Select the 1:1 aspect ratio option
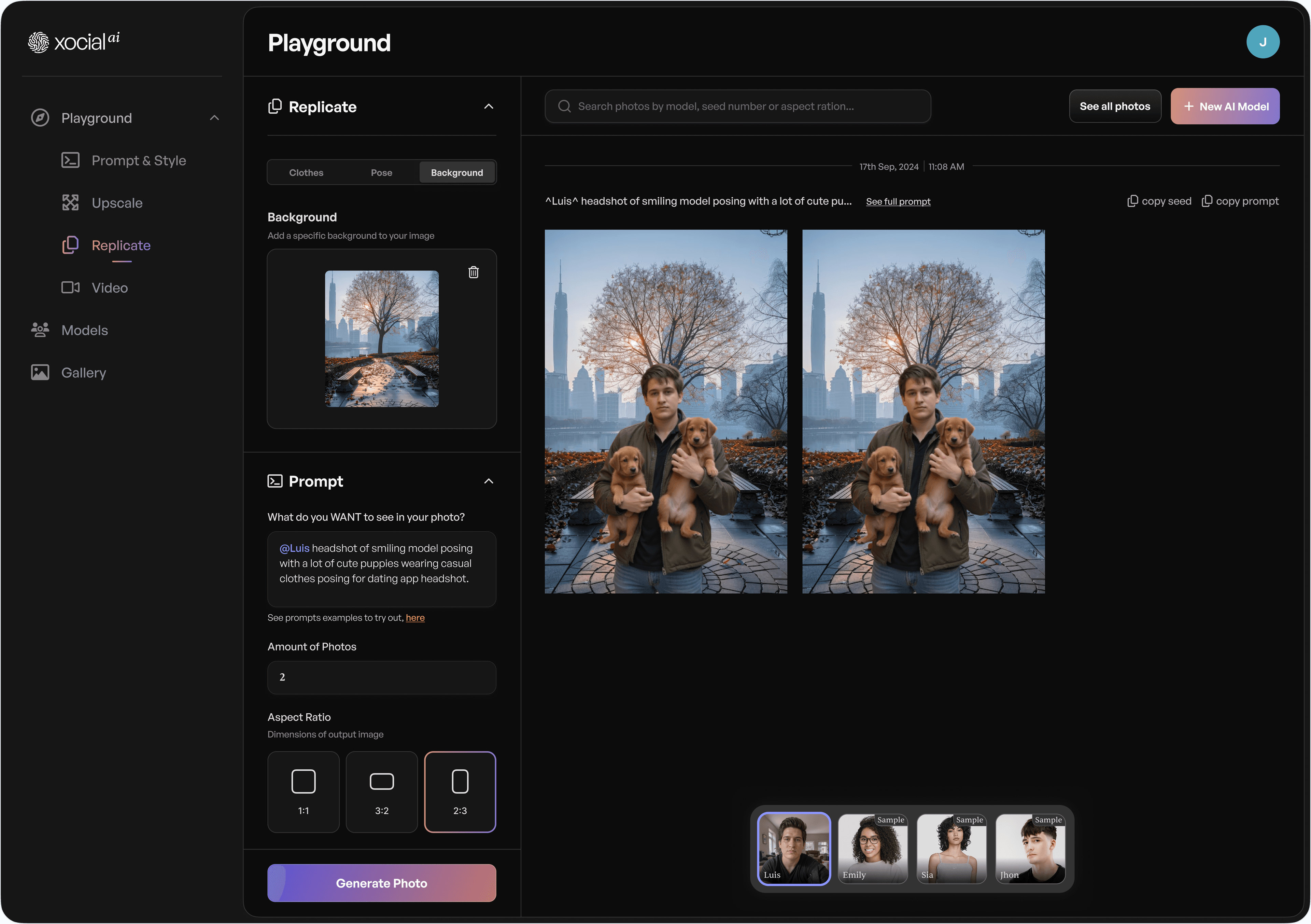Image resolution: width=1311 pixels, height=924 pixels. [303, 792]
